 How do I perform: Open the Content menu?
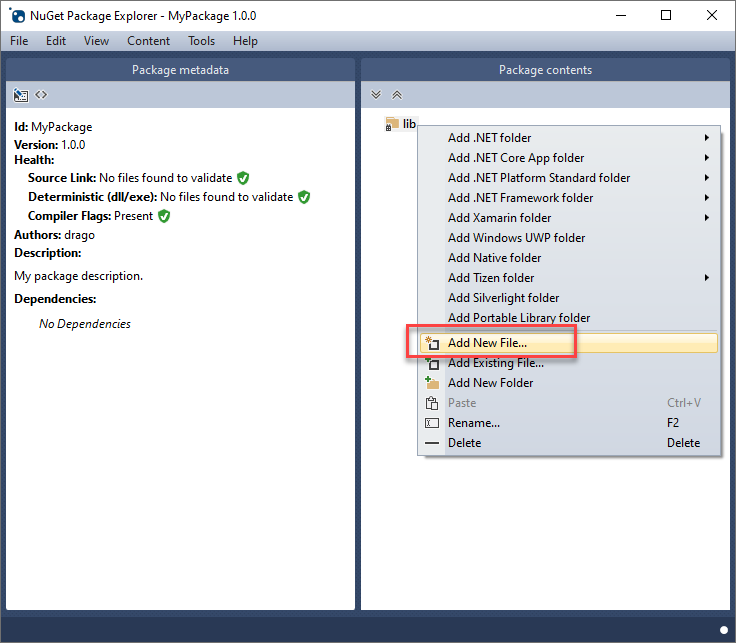point(148,41)
